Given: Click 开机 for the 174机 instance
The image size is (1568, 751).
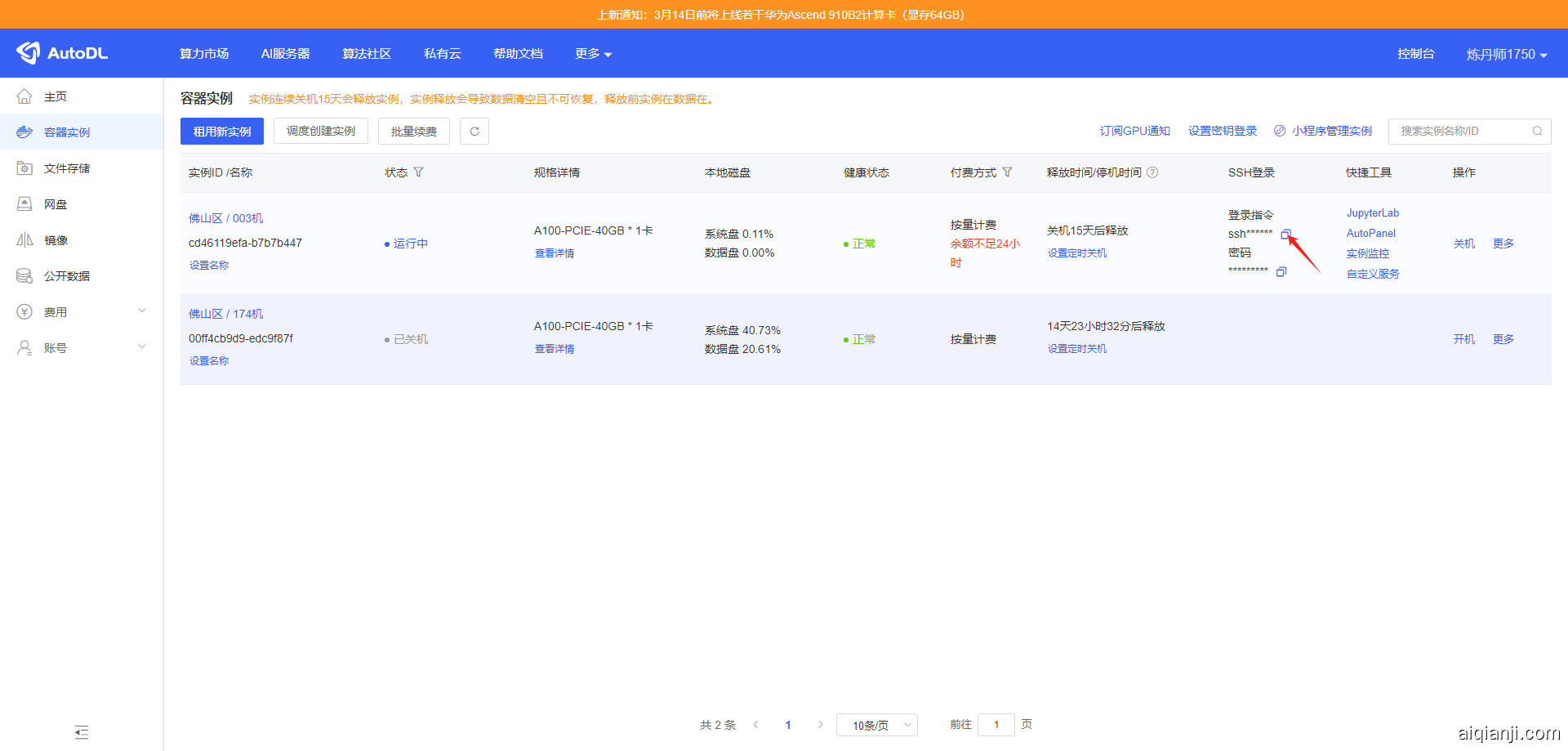Looking at the screenshot, I should click(1463, 339).
